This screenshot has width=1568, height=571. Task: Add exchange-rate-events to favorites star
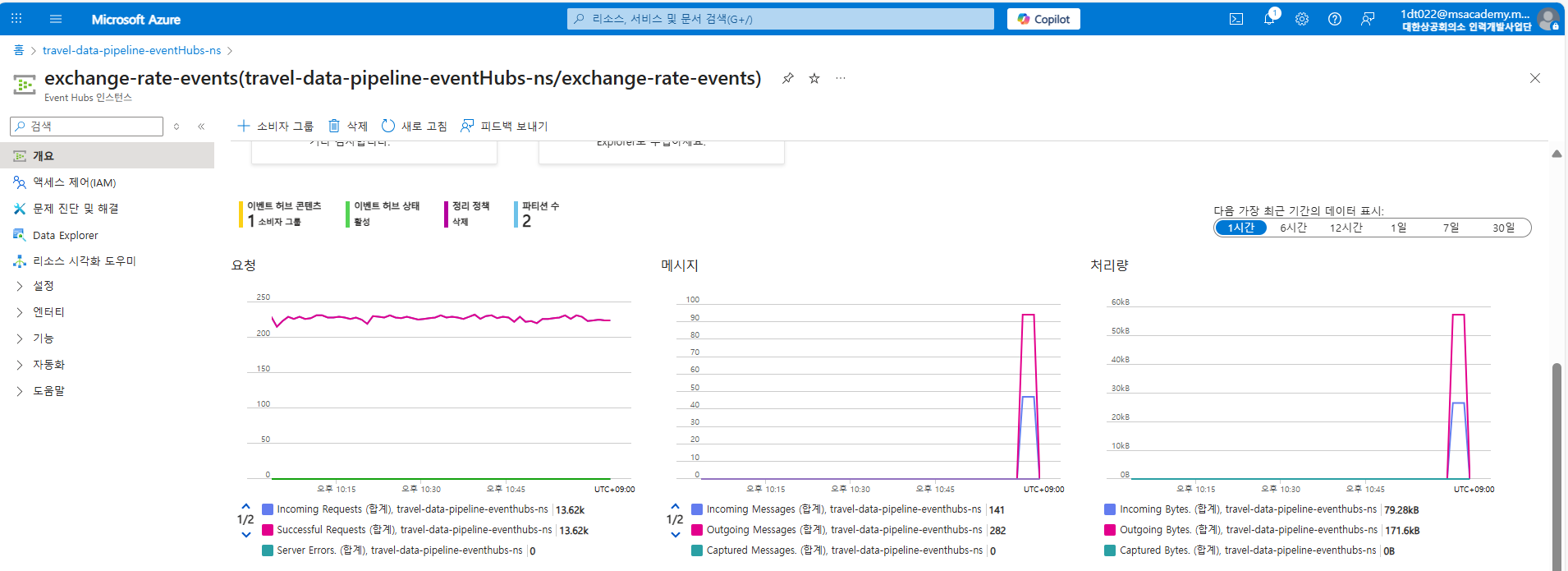(x=814, y=78)
